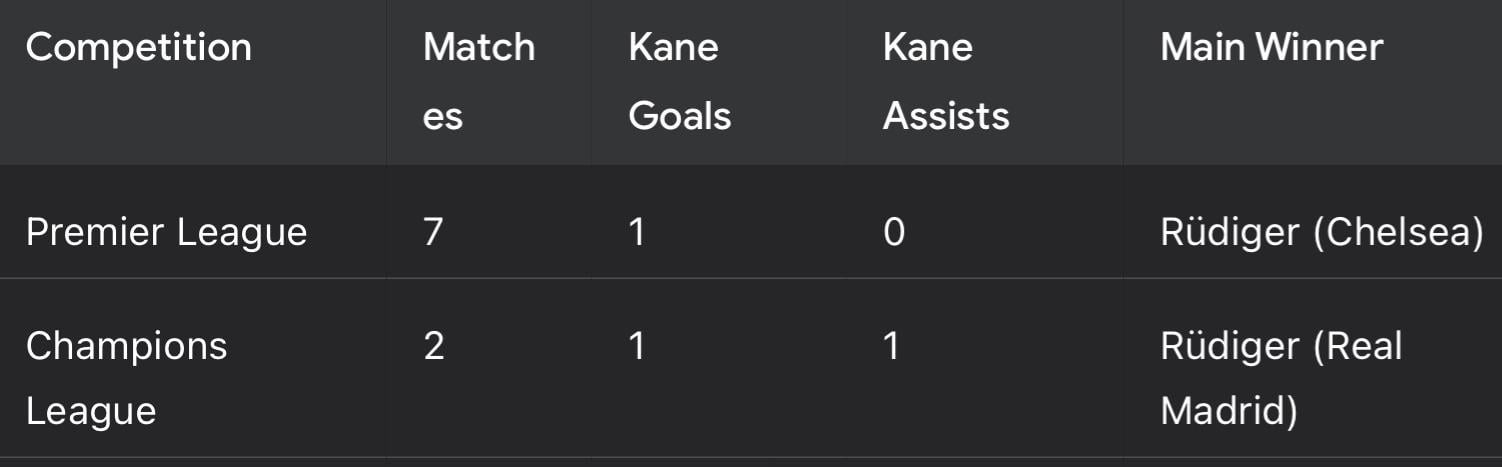Select the Champions League row label
The width and height of the screenshot is (1502, 467).
126,378
